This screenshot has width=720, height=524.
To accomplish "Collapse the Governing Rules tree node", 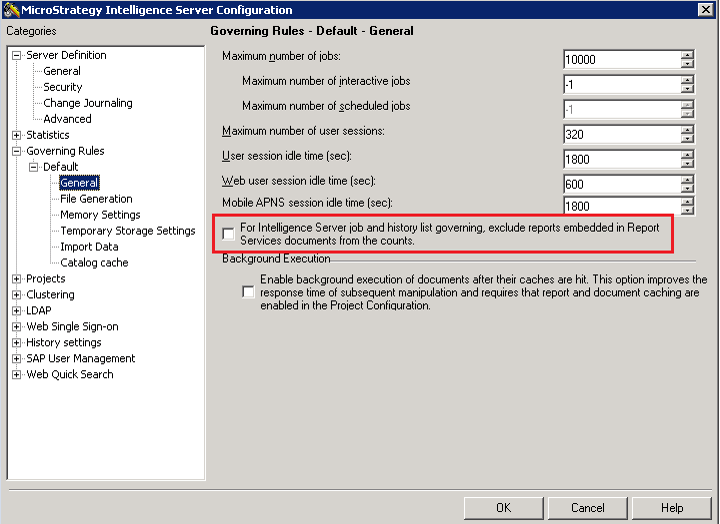I will [17, 151].
